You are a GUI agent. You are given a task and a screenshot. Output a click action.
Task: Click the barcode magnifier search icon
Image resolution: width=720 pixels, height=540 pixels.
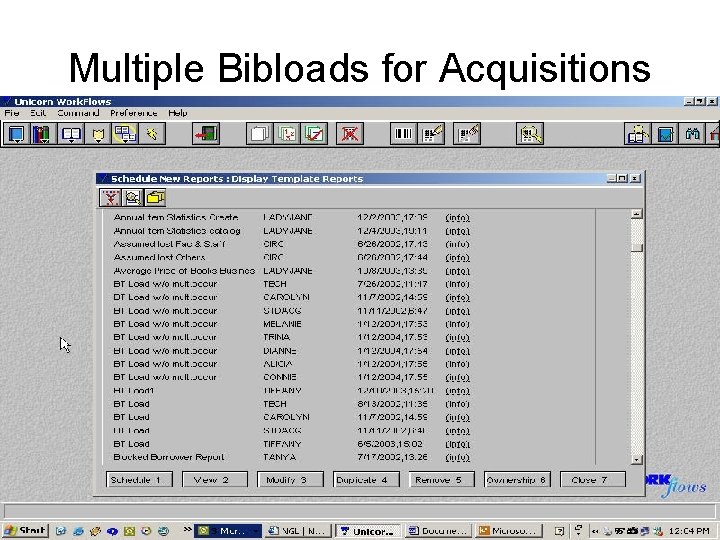[x=530, y=134]
